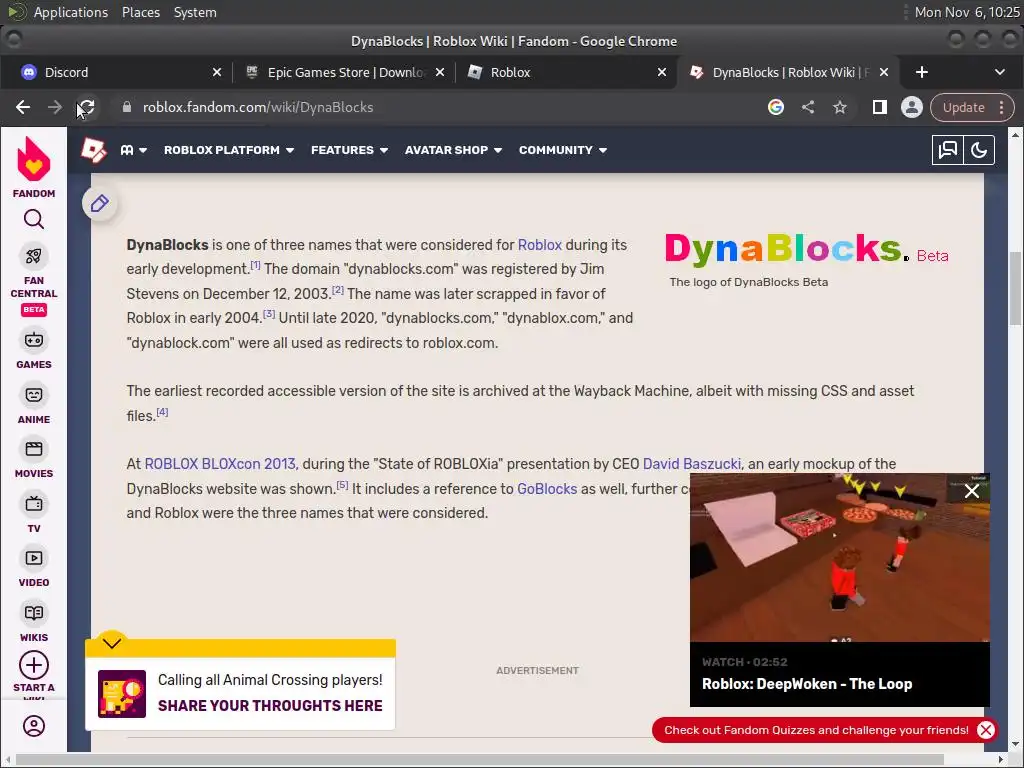The height and width of the screenshot is (768, 1024).
Task: Click the address bar URL
Action: [x=258, y=107]
